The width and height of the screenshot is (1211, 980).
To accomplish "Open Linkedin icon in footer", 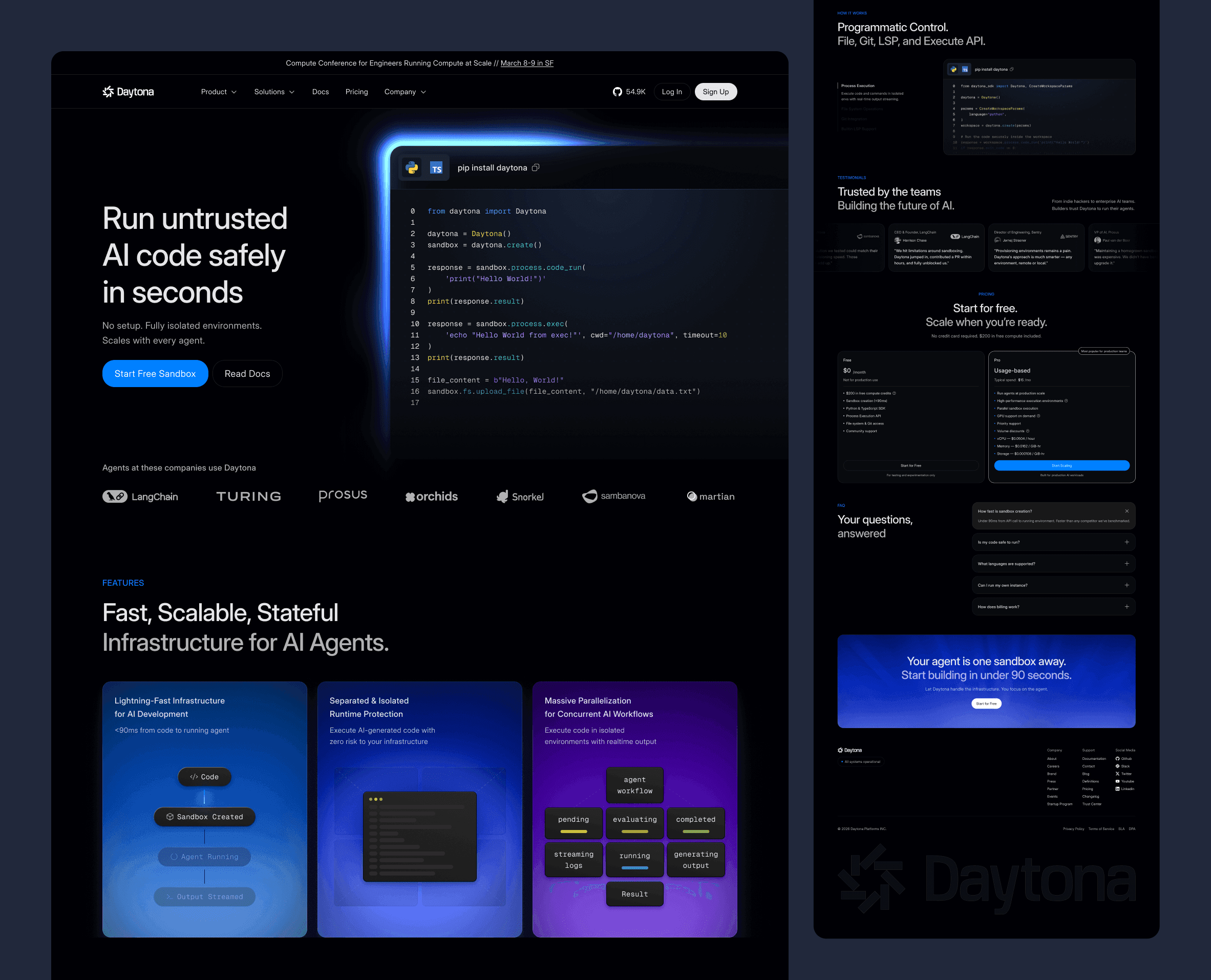I will [x=1117, y=789].
